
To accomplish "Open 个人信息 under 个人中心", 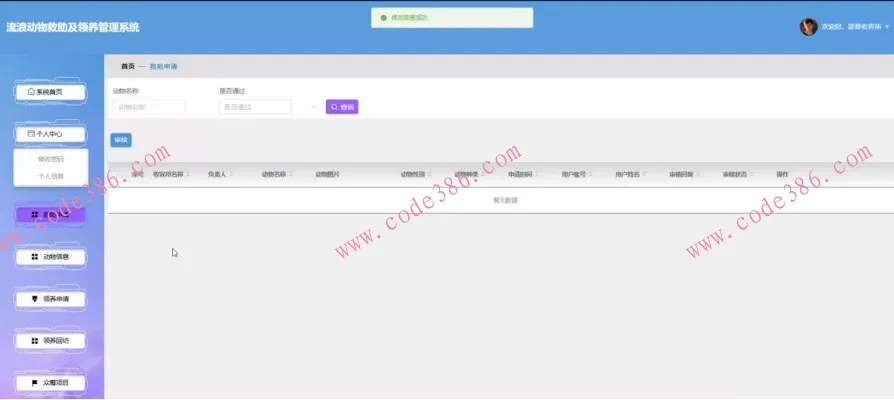I will (x=51, y=176).
